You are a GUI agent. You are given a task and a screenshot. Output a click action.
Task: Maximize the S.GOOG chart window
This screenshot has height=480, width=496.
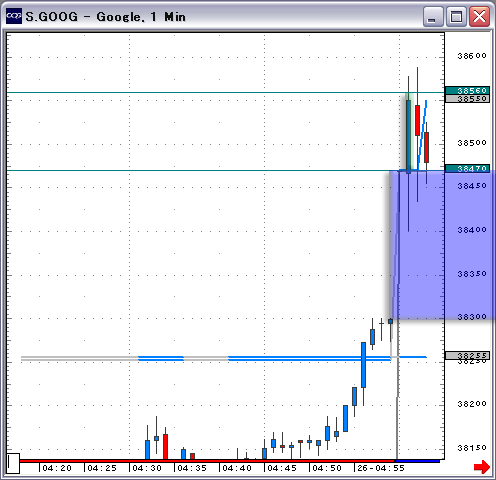456,16
